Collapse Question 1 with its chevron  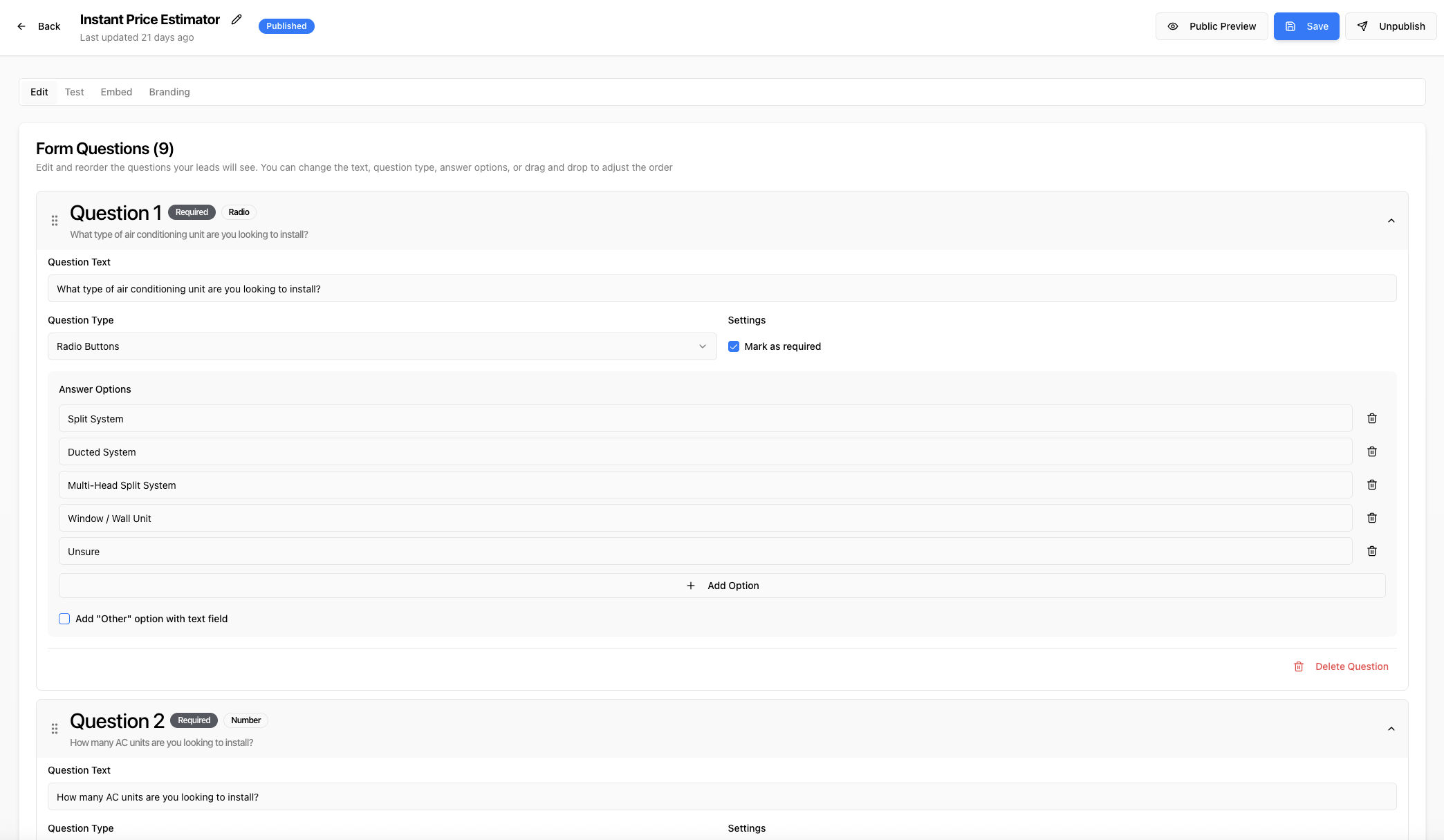tap(1391, 221)
